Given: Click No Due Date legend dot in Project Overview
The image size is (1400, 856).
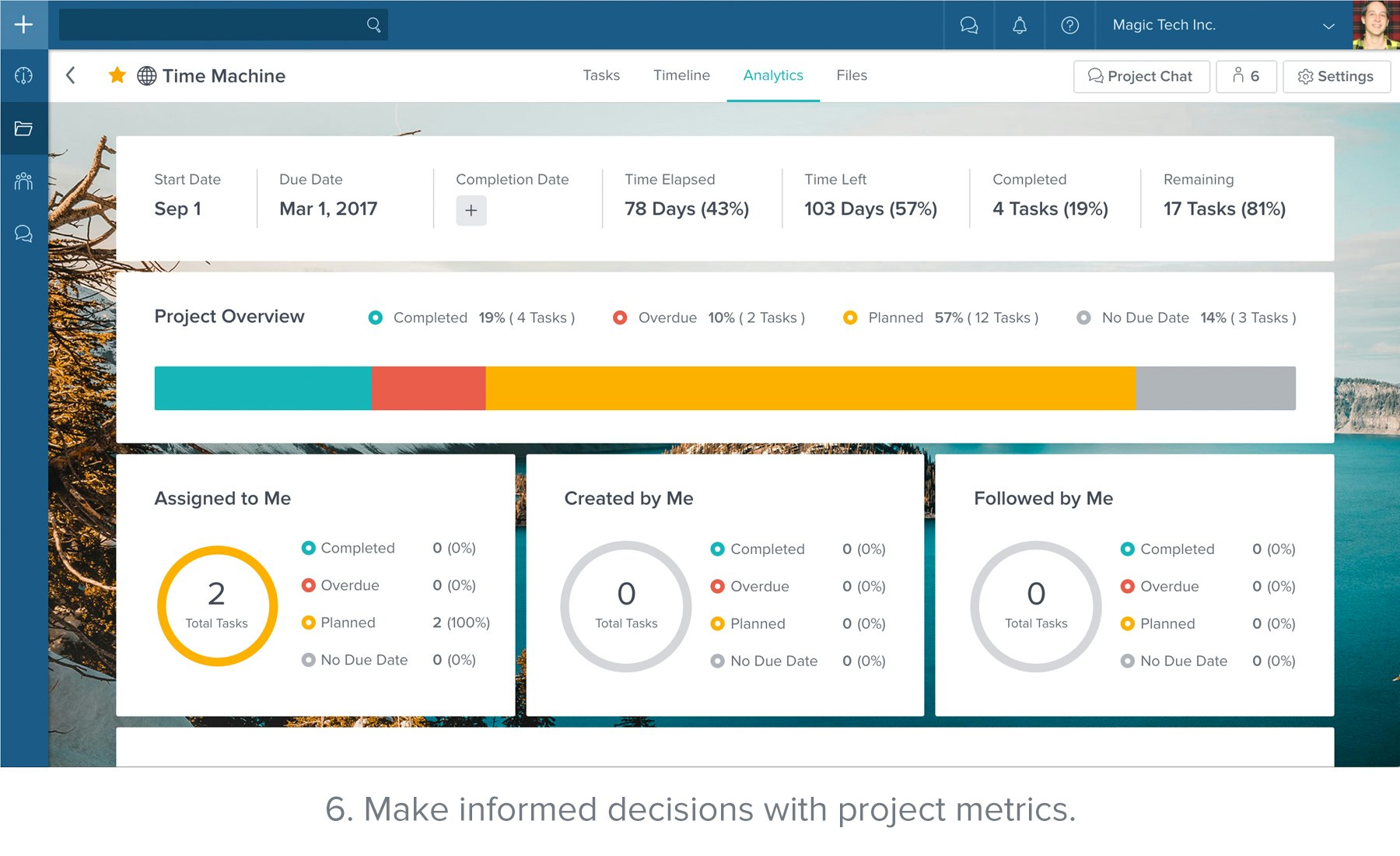Looking at the screenshot, I should pyautogui.click(x=1083, y=317).
